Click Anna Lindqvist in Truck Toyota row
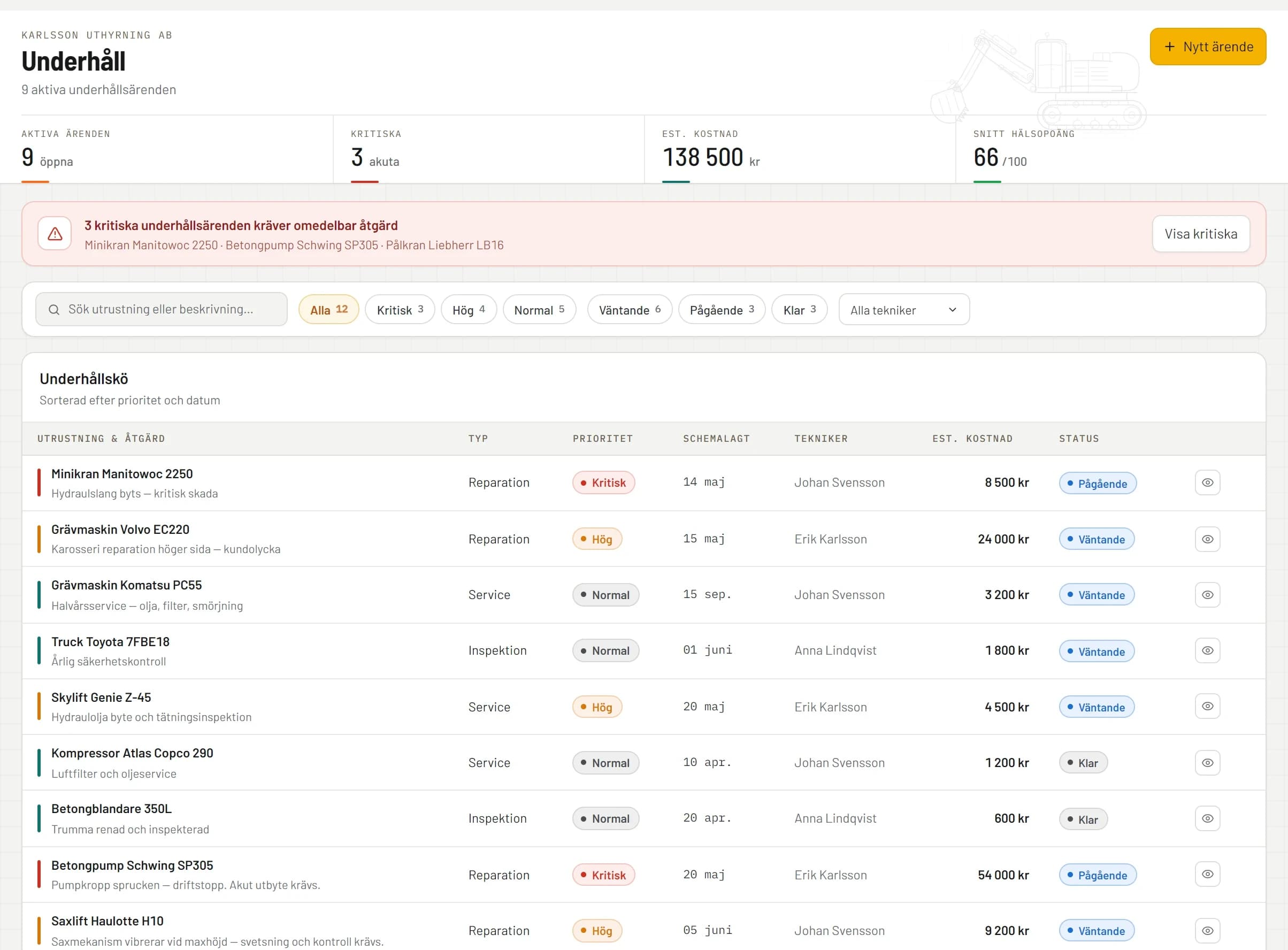This screenshot has width=1288, height=950. click(x=835, y=650)
